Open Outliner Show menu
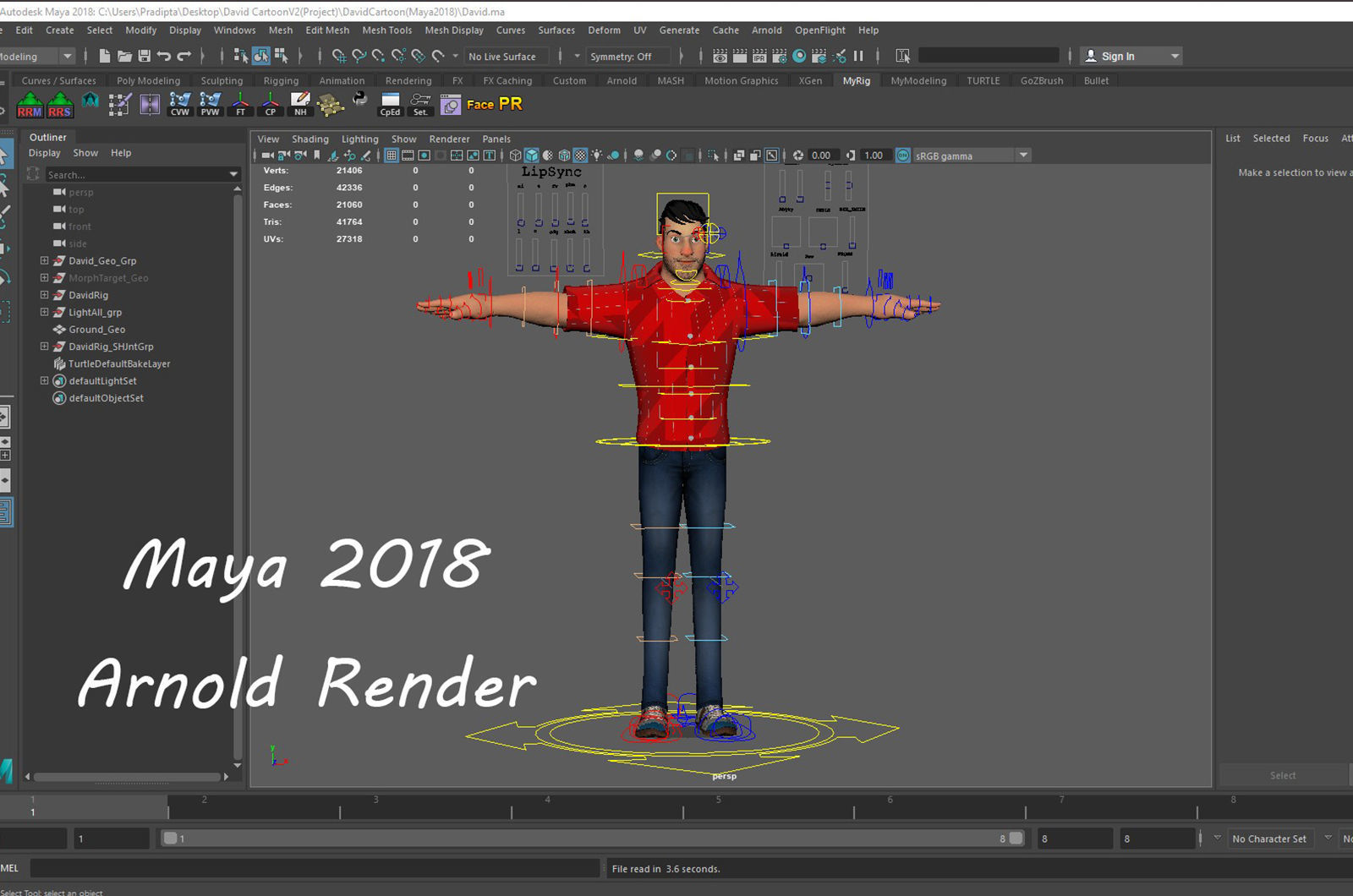The image size is (1353, 896). pyautogui.click(x=85, y=153)
